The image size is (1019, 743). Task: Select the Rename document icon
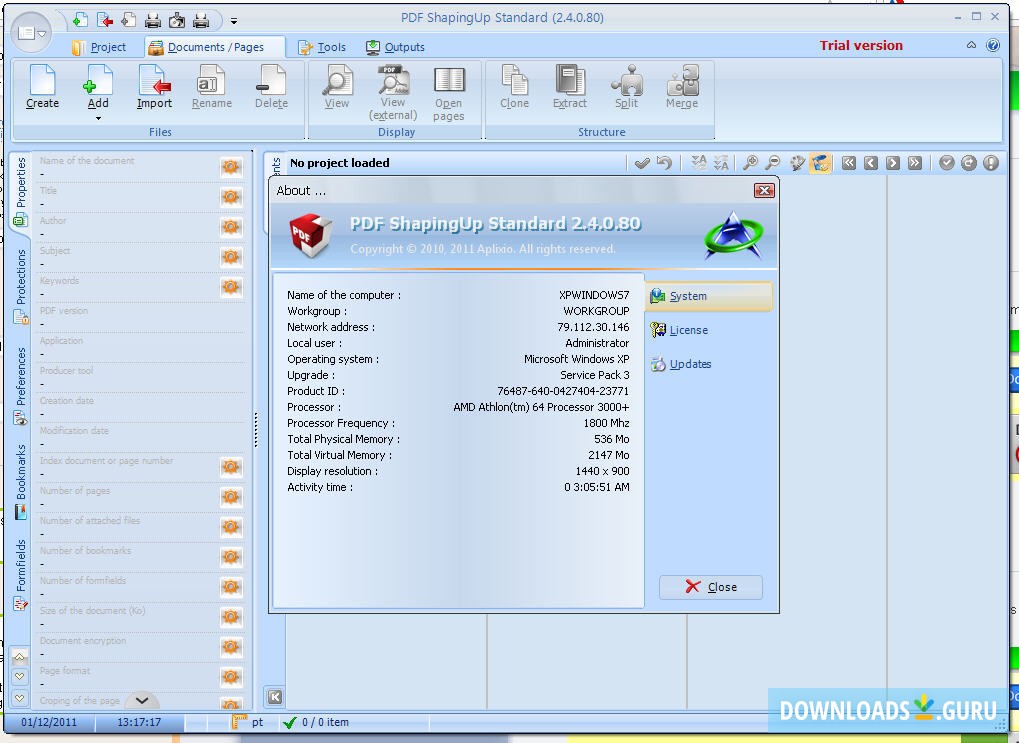point(211,87)
